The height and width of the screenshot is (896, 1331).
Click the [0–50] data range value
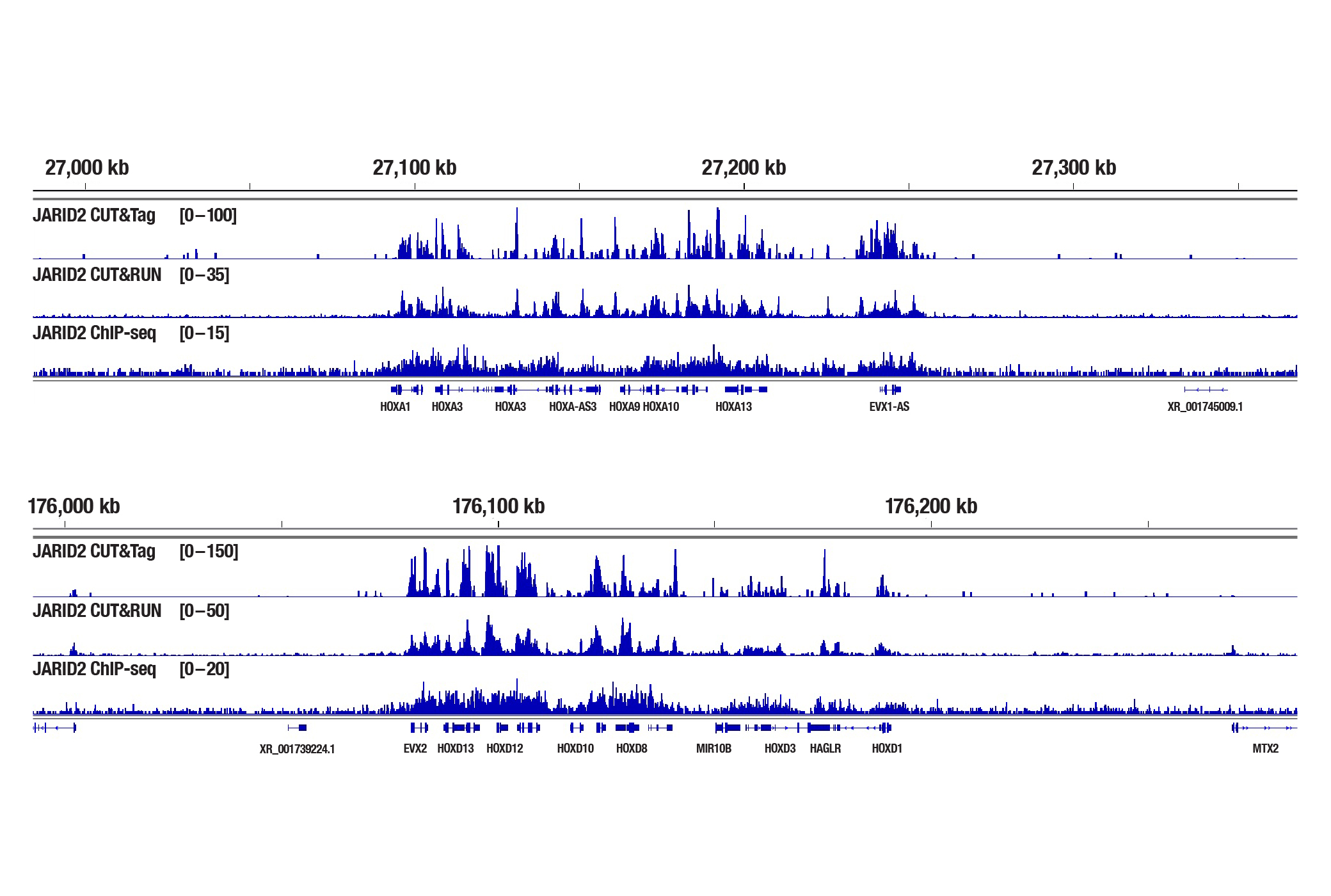point(204,611)
